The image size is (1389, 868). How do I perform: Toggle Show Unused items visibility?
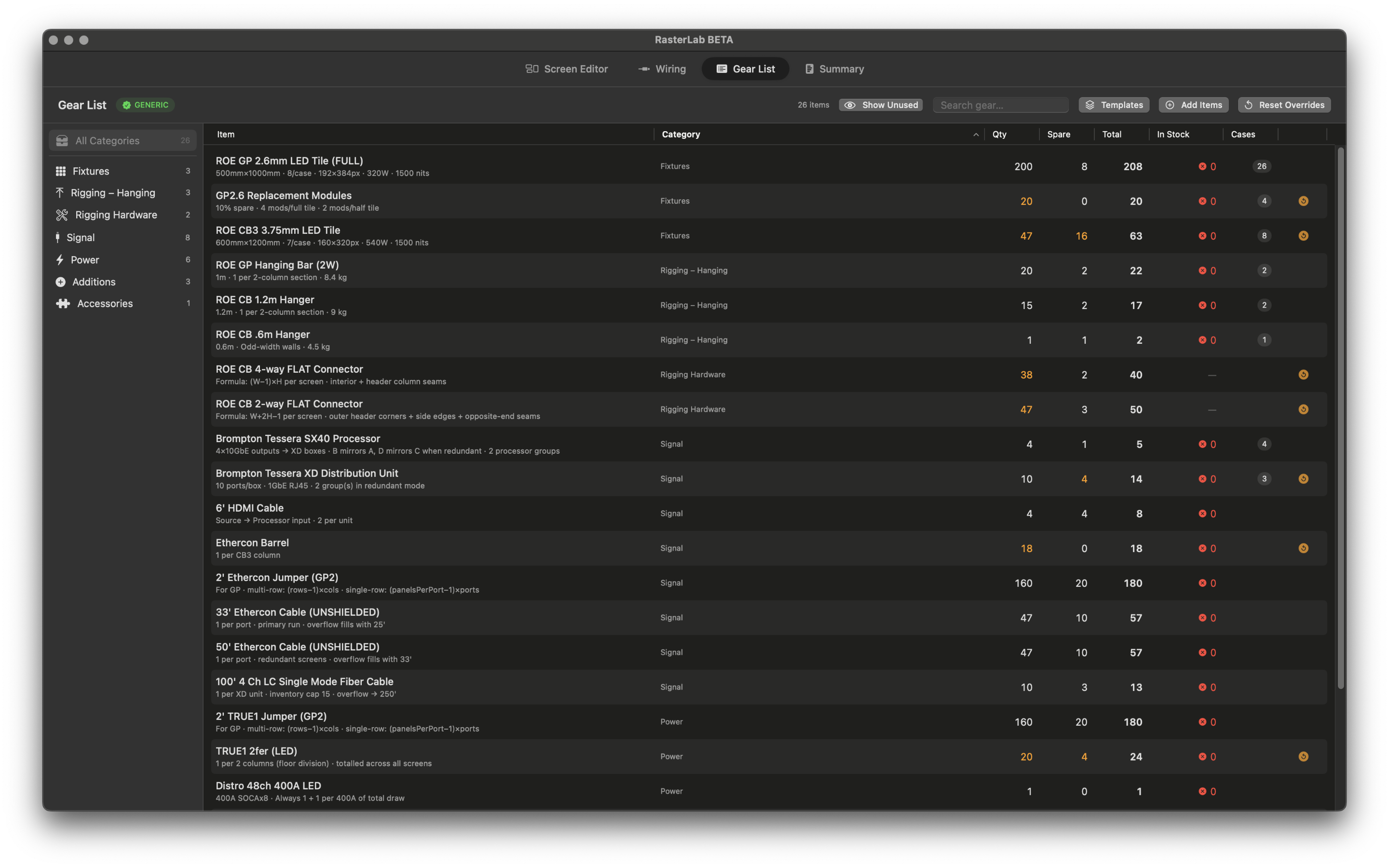(x=881, y=105)
